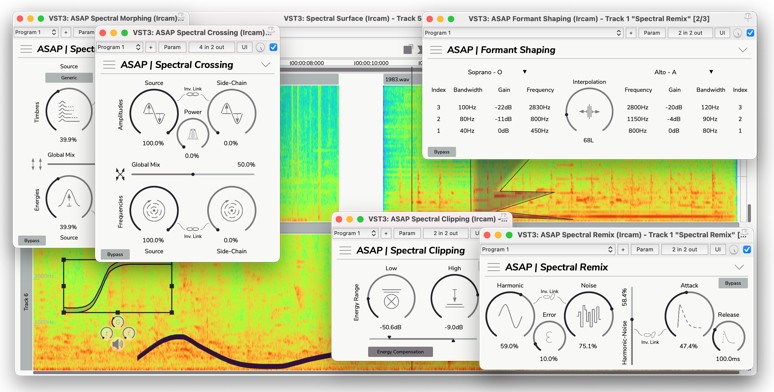Click the Global Mix slider in Spectral Crossing
Screen dimensions: 774x392
pyautogui.click(x=193, y=174)
